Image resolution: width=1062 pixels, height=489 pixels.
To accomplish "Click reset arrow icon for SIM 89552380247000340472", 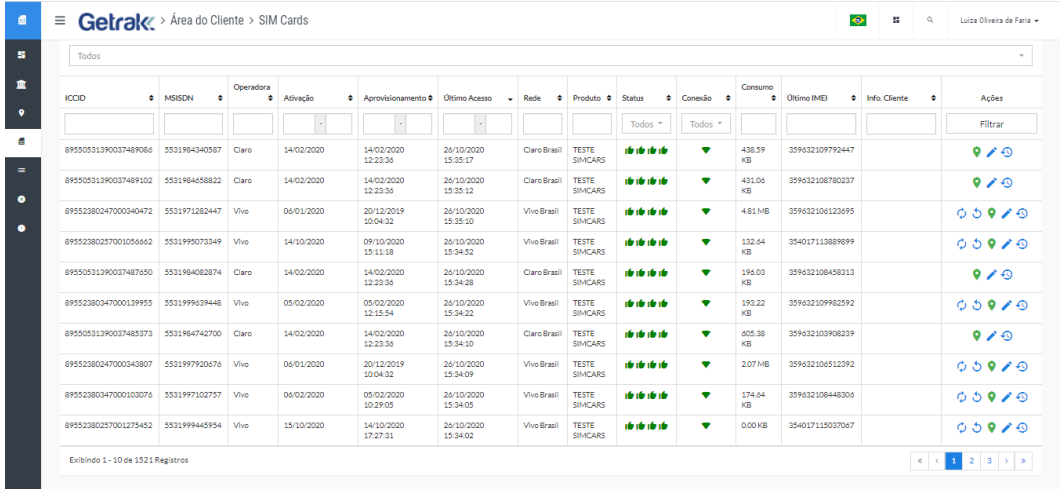I will tap(977, 213).
